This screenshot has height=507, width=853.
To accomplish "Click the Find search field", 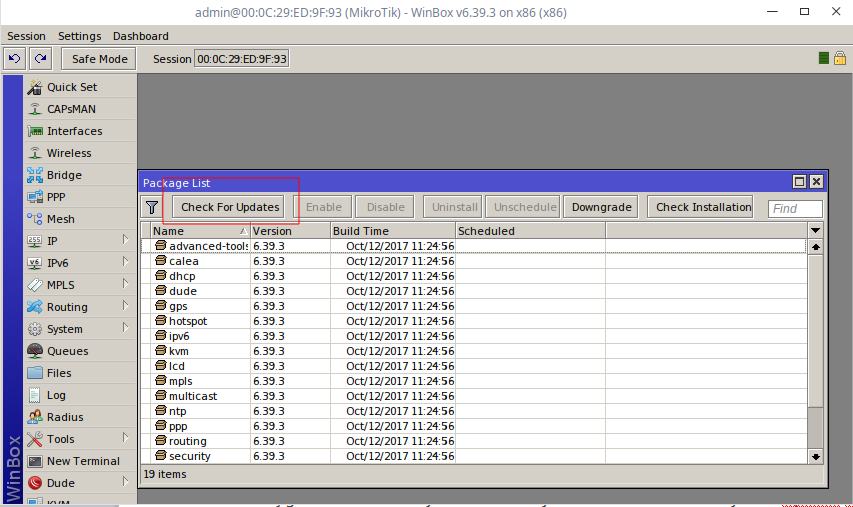I will point(795,209).
